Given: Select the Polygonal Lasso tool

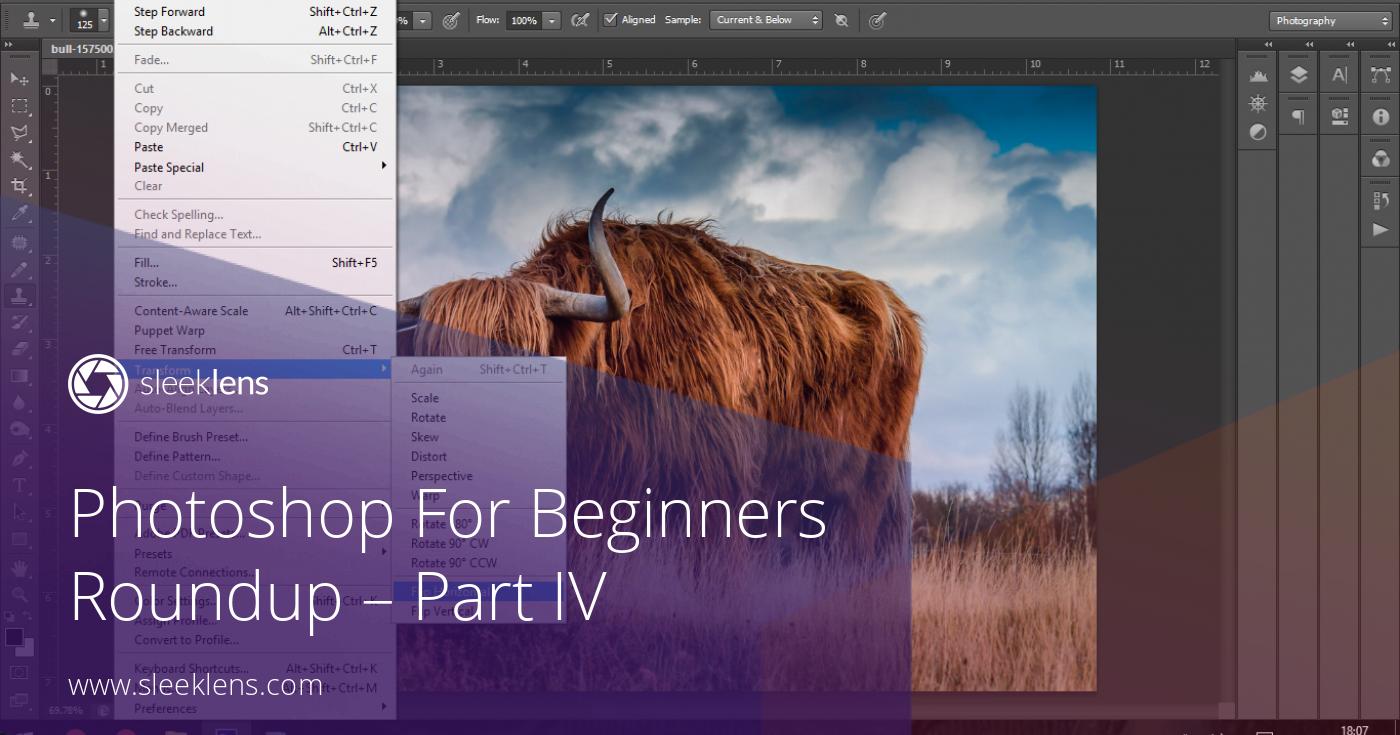Looking at the screenshot, I should [x=19, y=132].
